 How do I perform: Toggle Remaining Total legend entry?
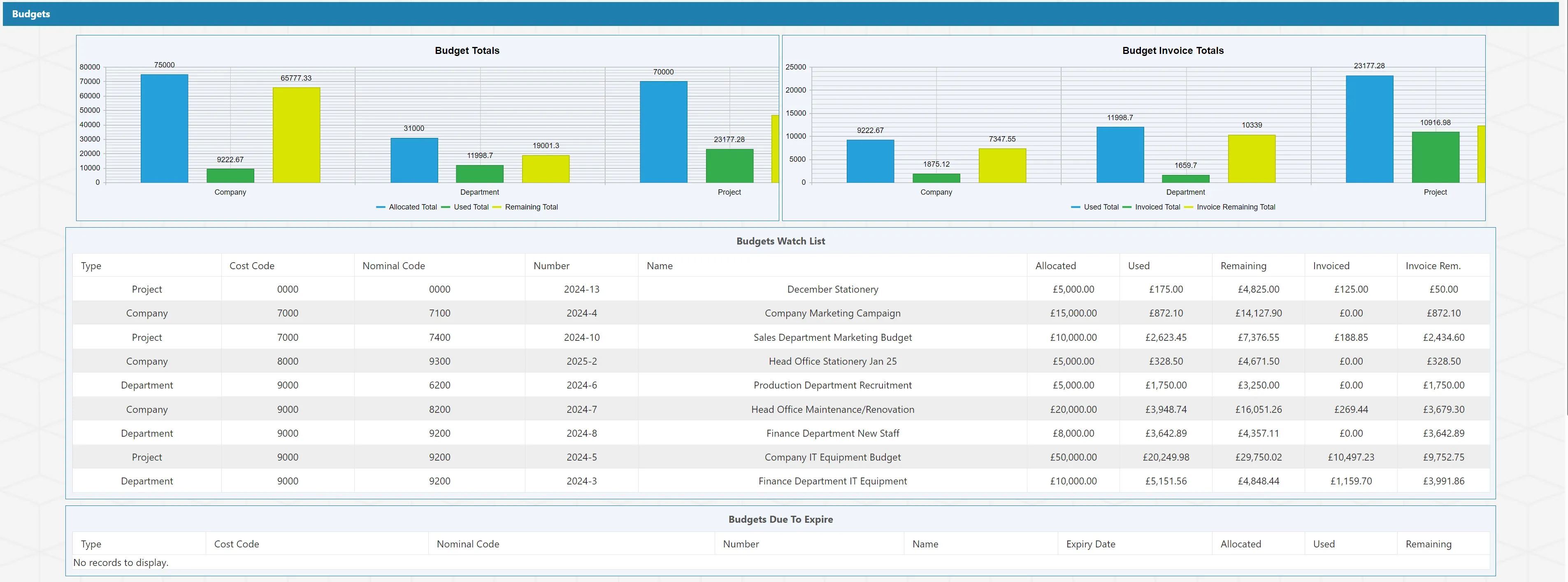525,207
